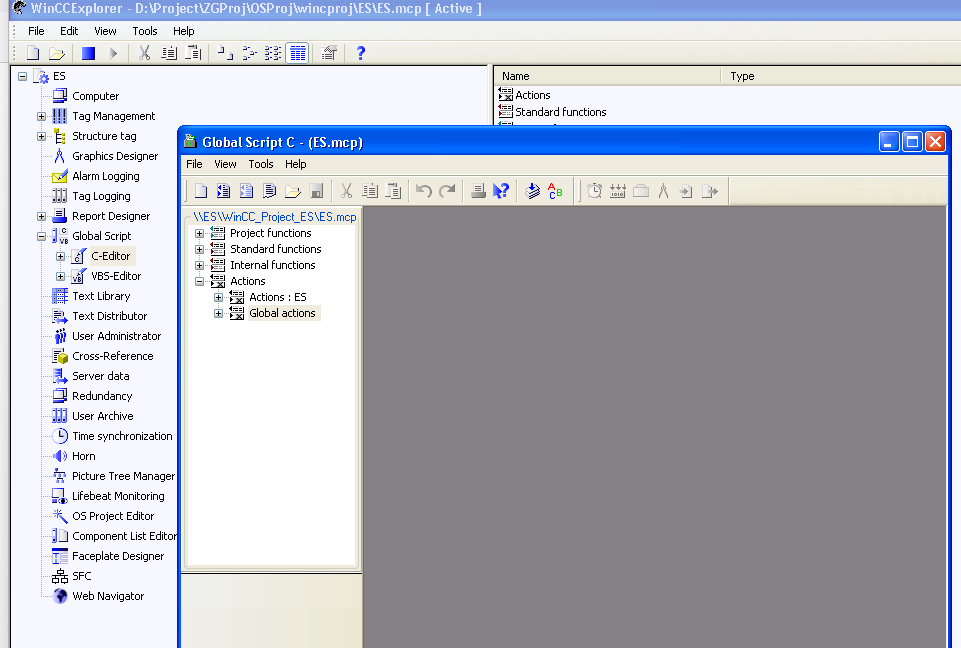This screenshot has width=961, height=648.
Task: Click Cut scissors icon in WinCCExplorer toolbar
Action: coord(144,53)
